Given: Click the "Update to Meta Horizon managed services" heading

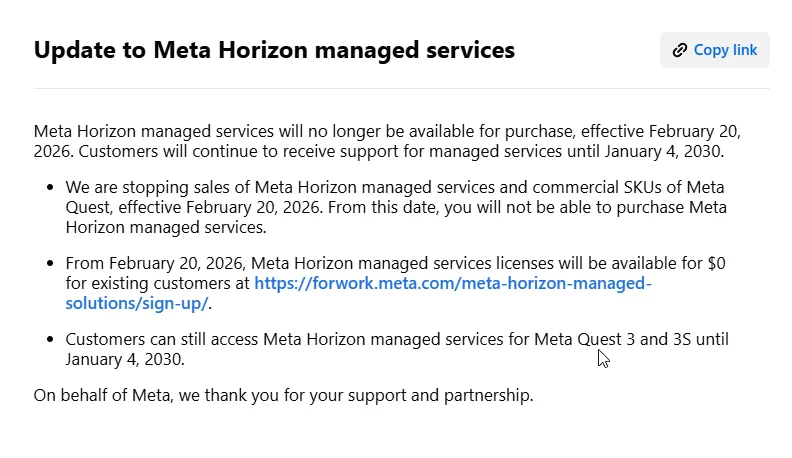Looking at the screenshot, I should pos(274,49).
